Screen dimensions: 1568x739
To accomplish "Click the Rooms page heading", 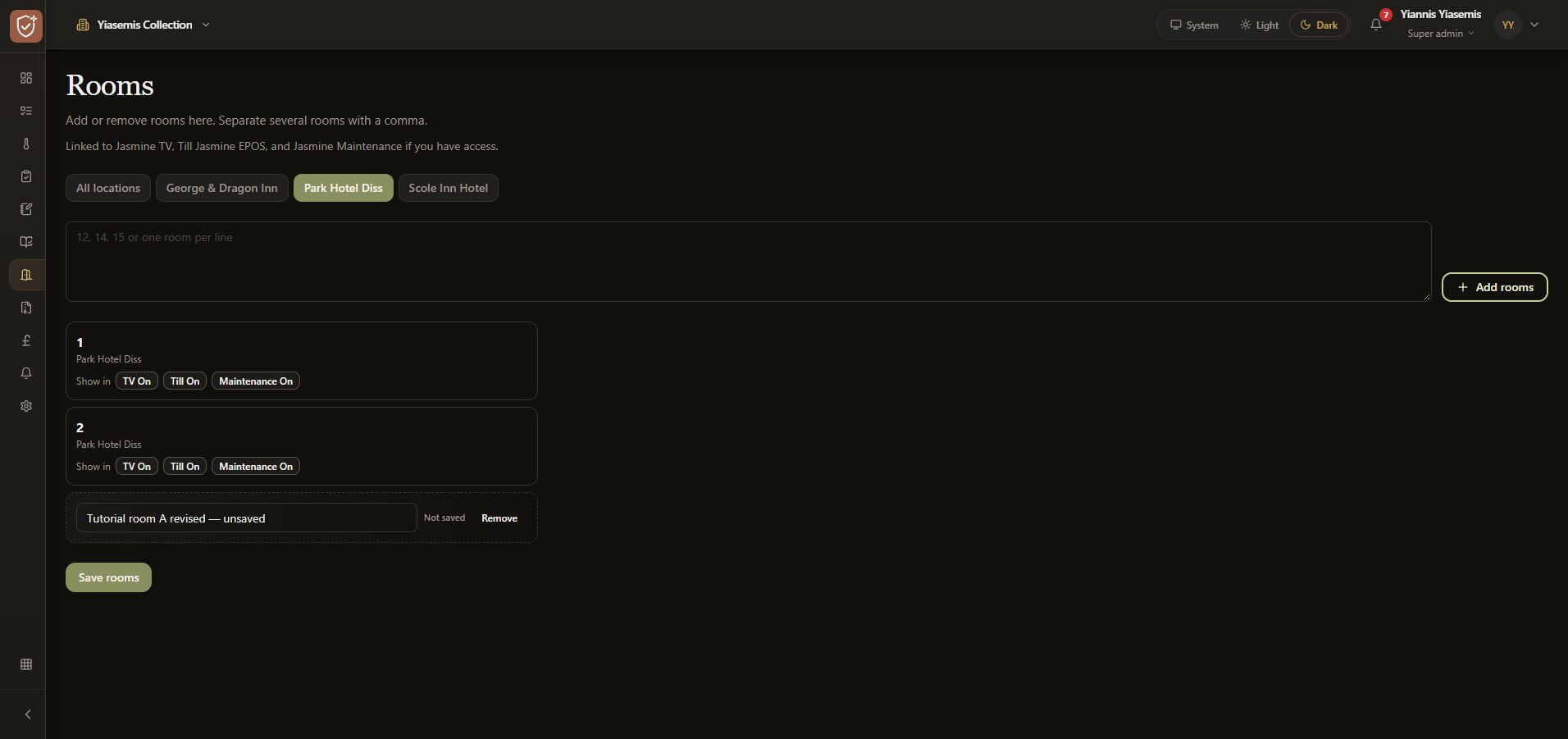I will point(110,85).
